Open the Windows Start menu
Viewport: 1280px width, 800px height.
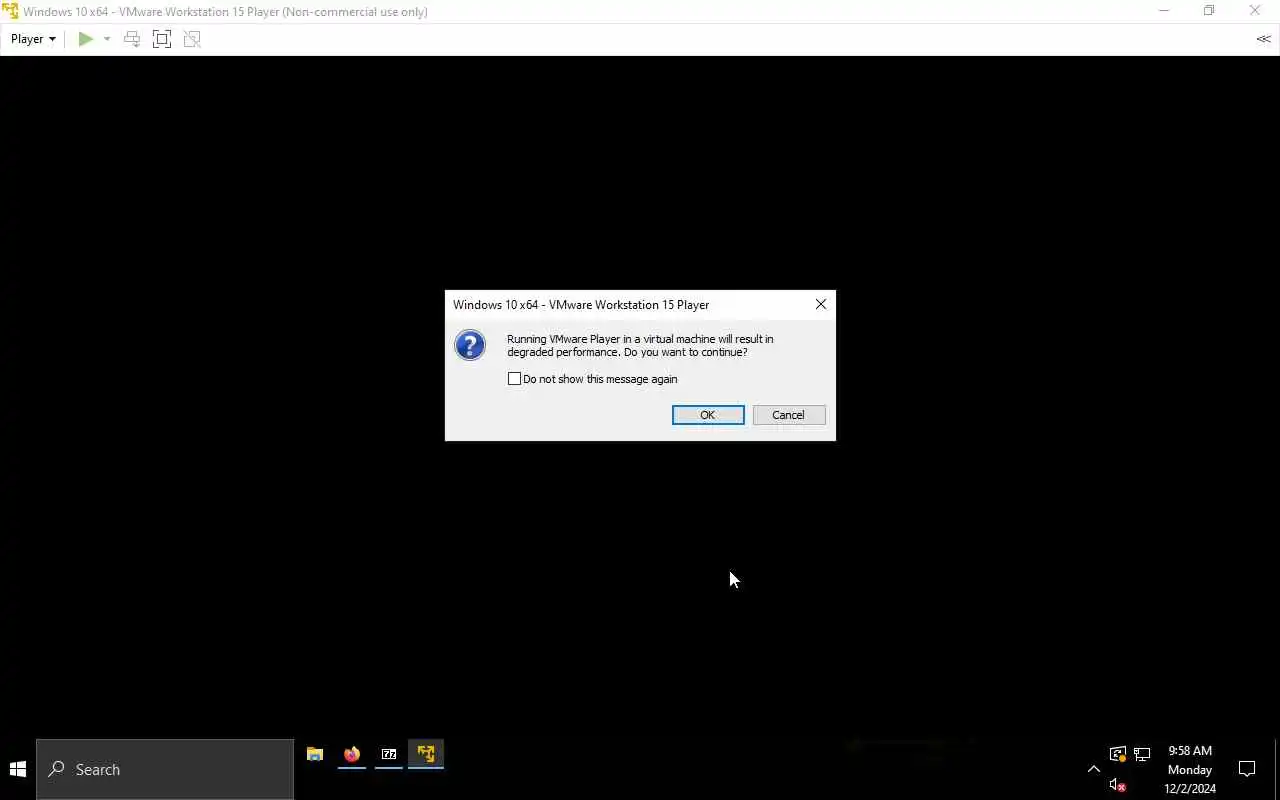18,769
